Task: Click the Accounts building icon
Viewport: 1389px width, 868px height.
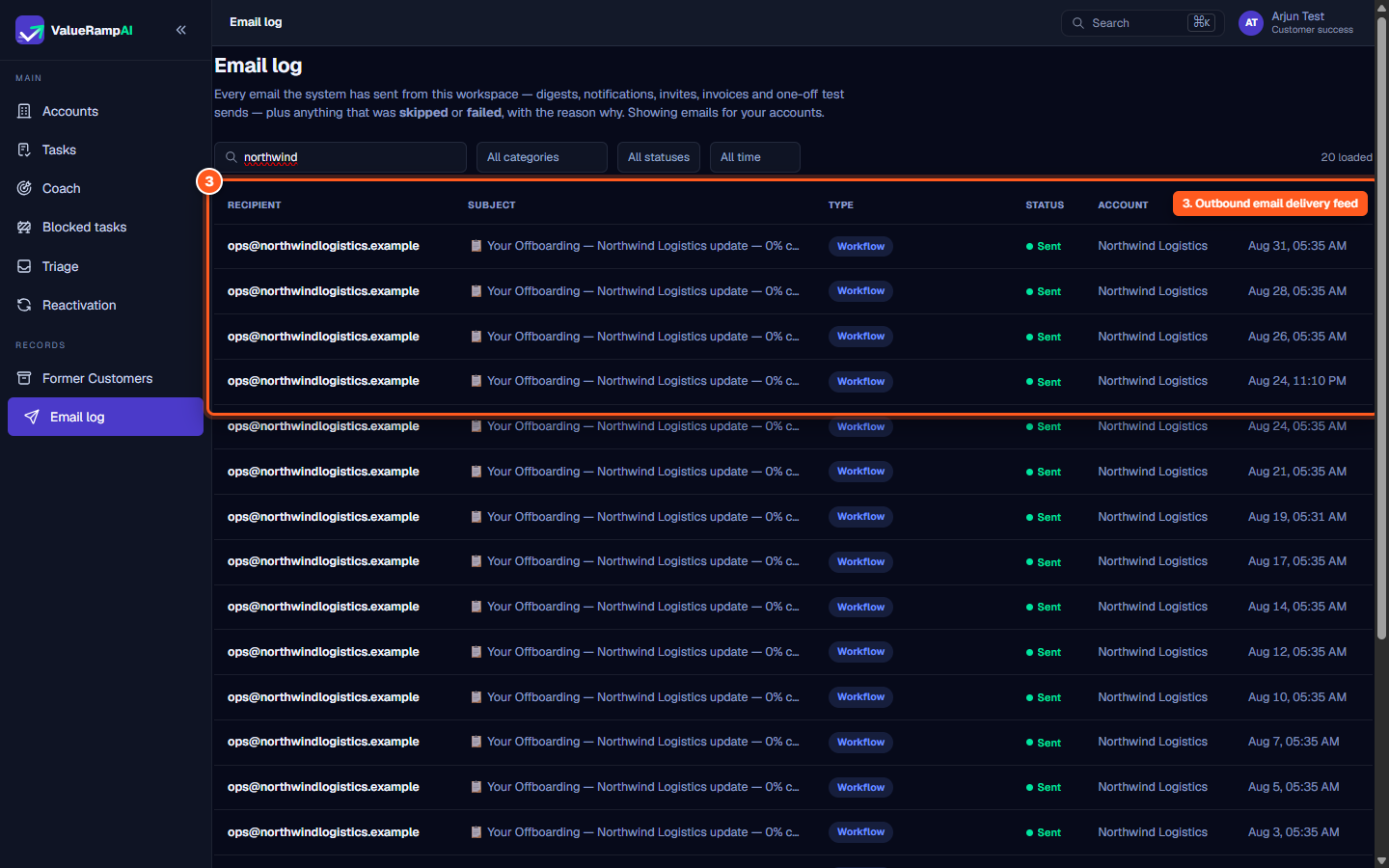Action: pyautogui.click(x=24, y=111)
